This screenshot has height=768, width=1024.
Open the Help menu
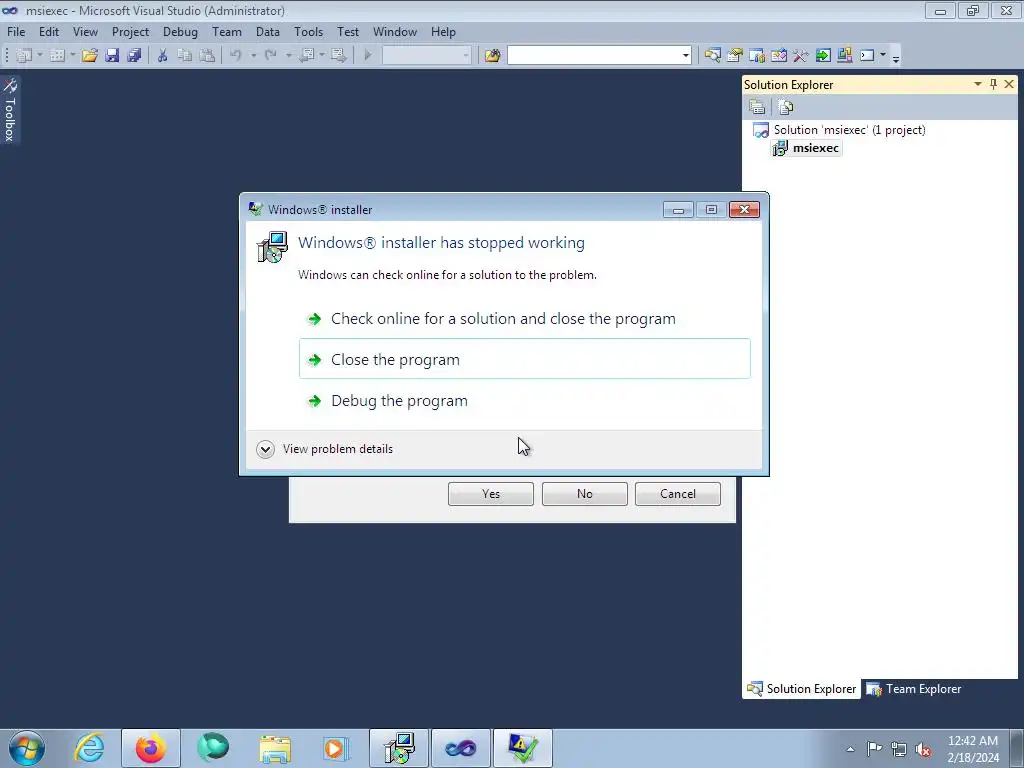pyautogui.click(x=443, y=31)
